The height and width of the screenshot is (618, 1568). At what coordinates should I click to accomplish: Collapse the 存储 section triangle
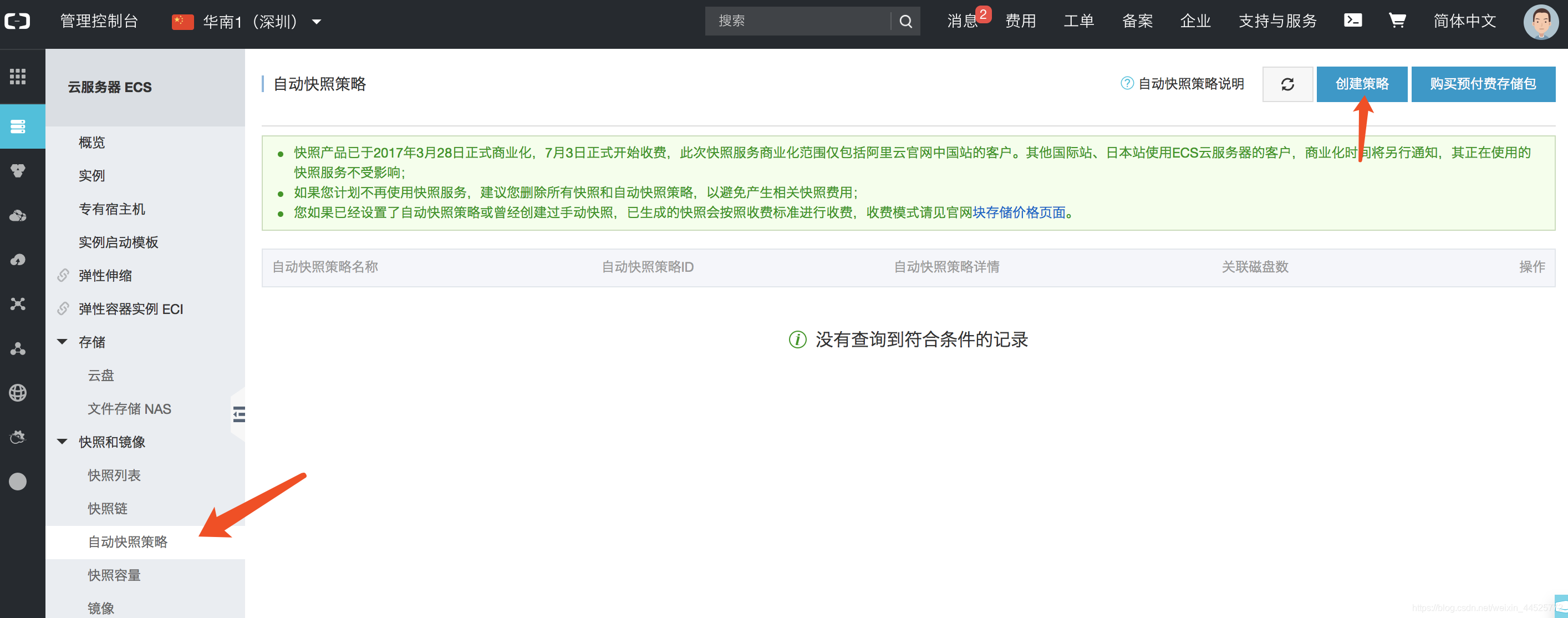(62, 342)
